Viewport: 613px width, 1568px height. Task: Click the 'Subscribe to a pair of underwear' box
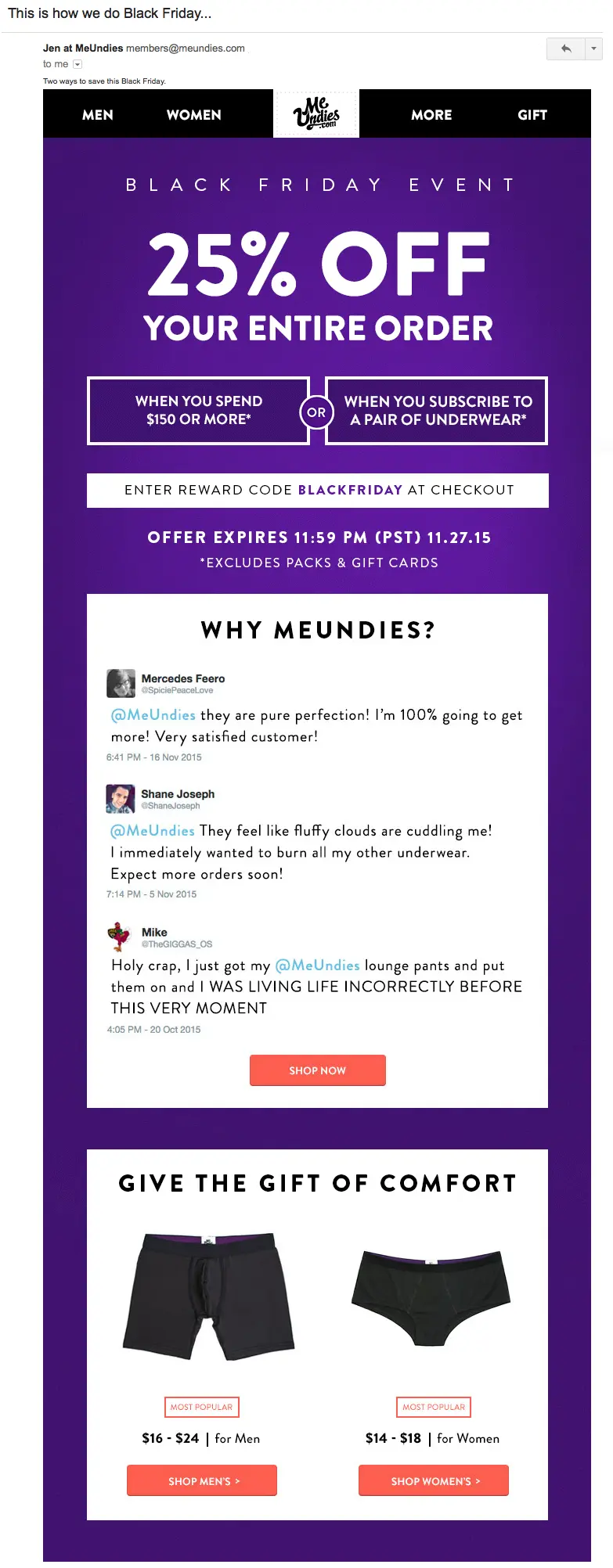click(437, 411)
